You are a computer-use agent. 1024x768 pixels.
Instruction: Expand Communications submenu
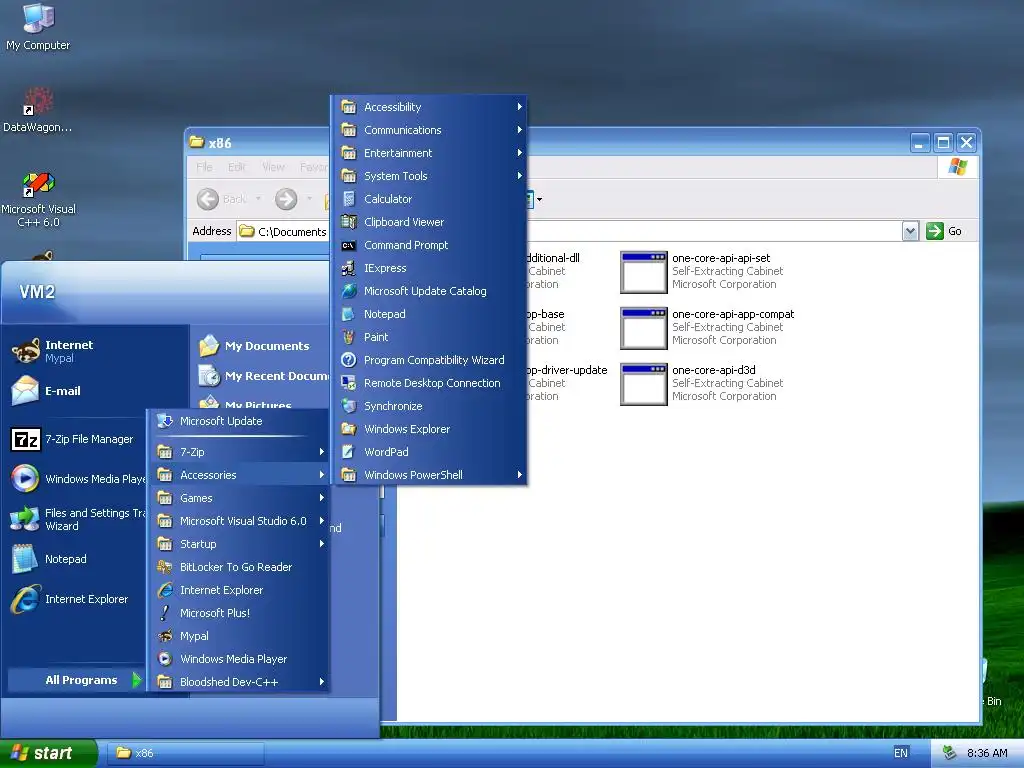click(429, 130)
